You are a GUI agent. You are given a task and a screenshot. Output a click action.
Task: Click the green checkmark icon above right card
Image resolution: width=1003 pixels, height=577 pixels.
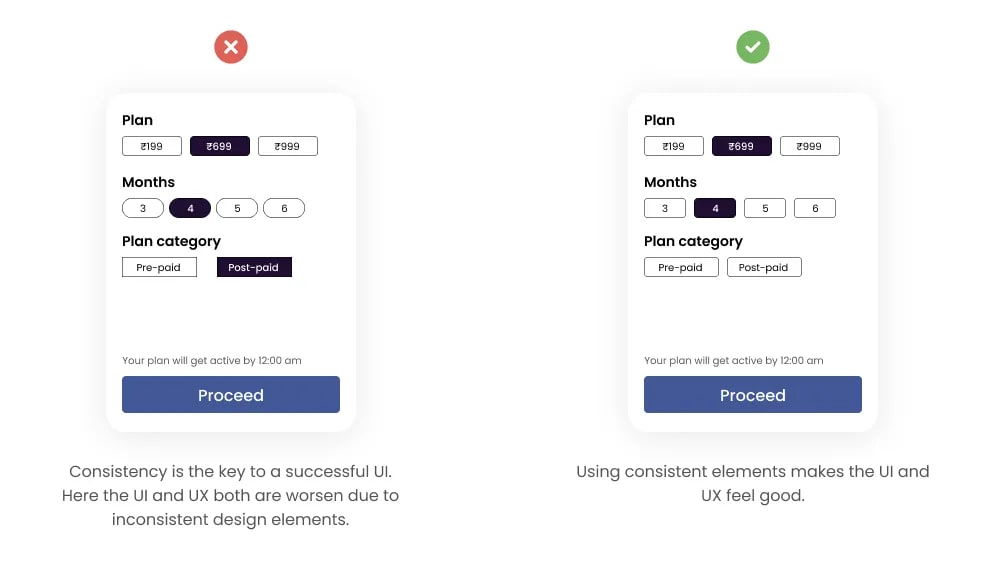click(x=753, y=47)
